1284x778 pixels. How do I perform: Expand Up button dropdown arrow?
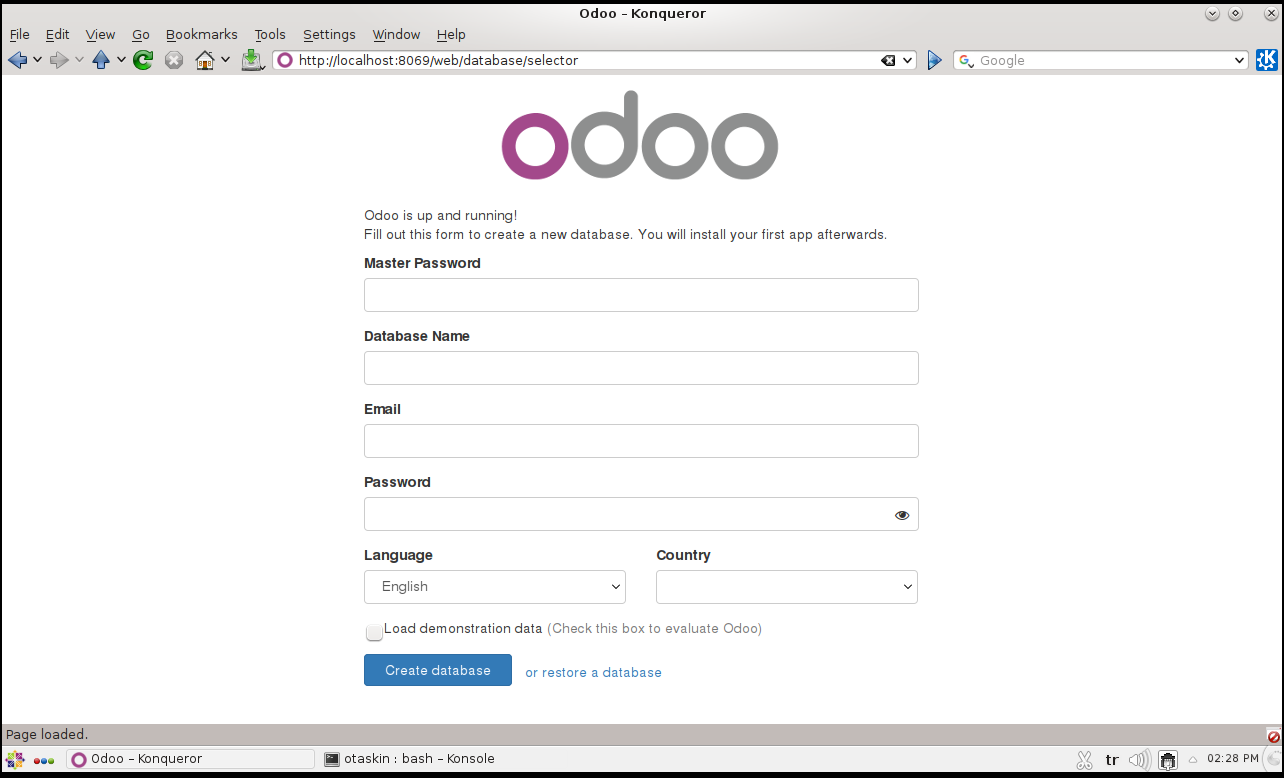point(121,60)
